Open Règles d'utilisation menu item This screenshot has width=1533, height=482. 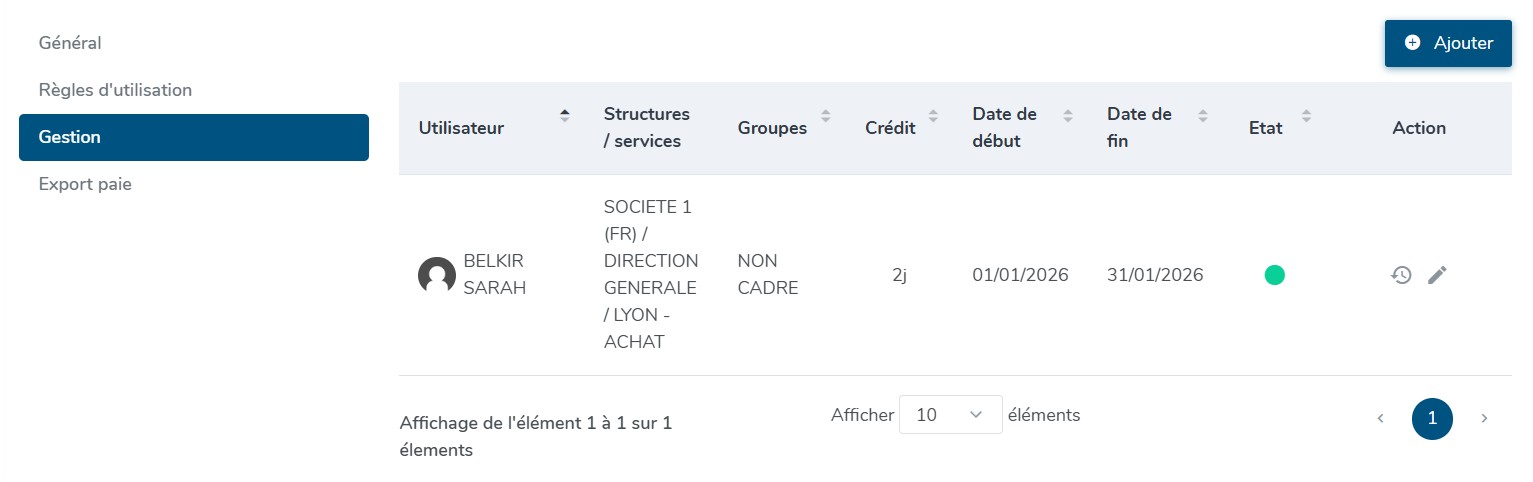[x=115, y=90]
